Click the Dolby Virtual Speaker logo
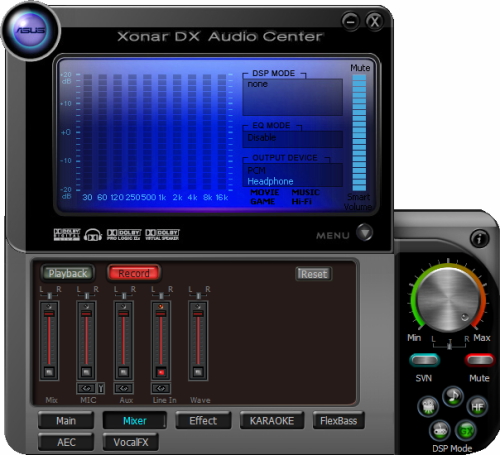The height and width of the screenshot is (455, 500). [x=162, y=235]
